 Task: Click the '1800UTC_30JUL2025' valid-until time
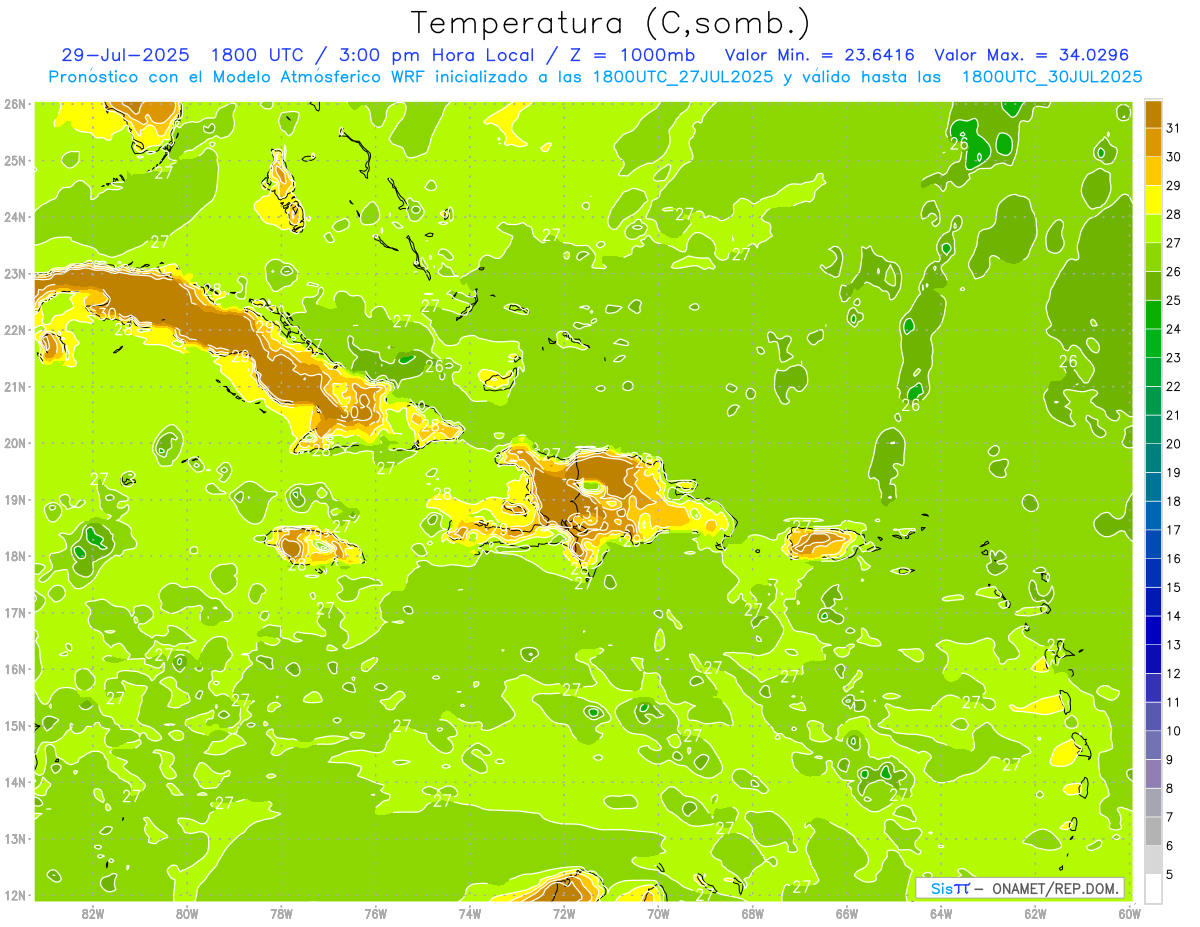click(x=1052, y=76)
